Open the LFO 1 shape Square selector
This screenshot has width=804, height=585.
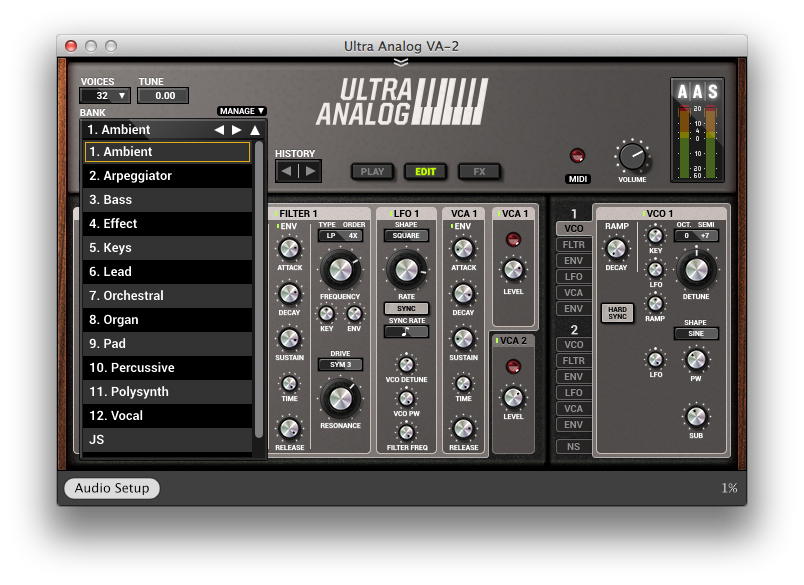pyautogui.click(x=406, y=236)
